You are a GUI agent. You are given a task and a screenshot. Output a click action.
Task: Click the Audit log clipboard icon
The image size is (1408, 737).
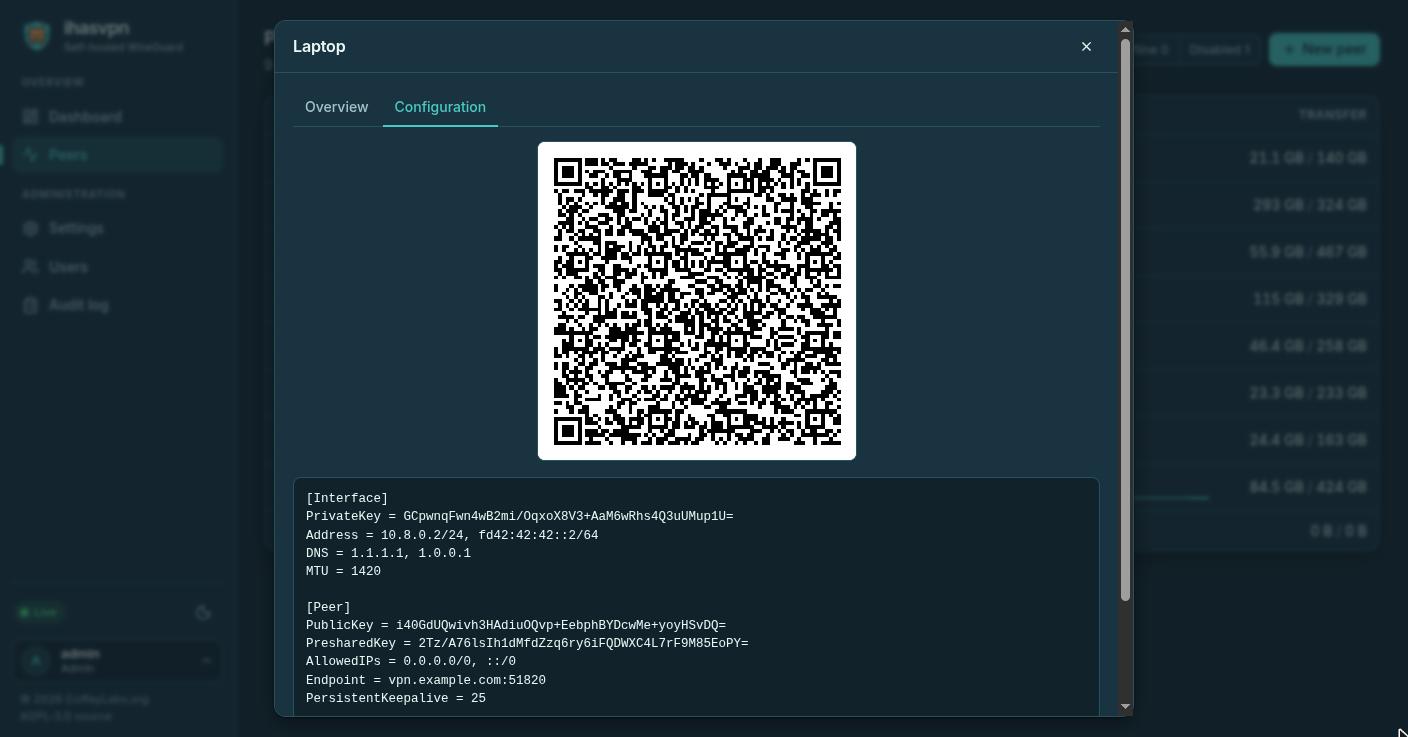click(31, 305)
